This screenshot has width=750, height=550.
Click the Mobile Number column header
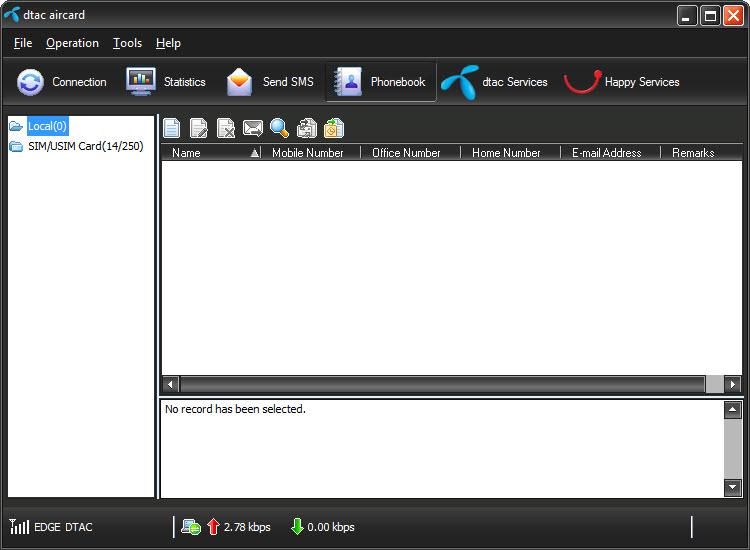pyautogui.click(x=311, y=153)
